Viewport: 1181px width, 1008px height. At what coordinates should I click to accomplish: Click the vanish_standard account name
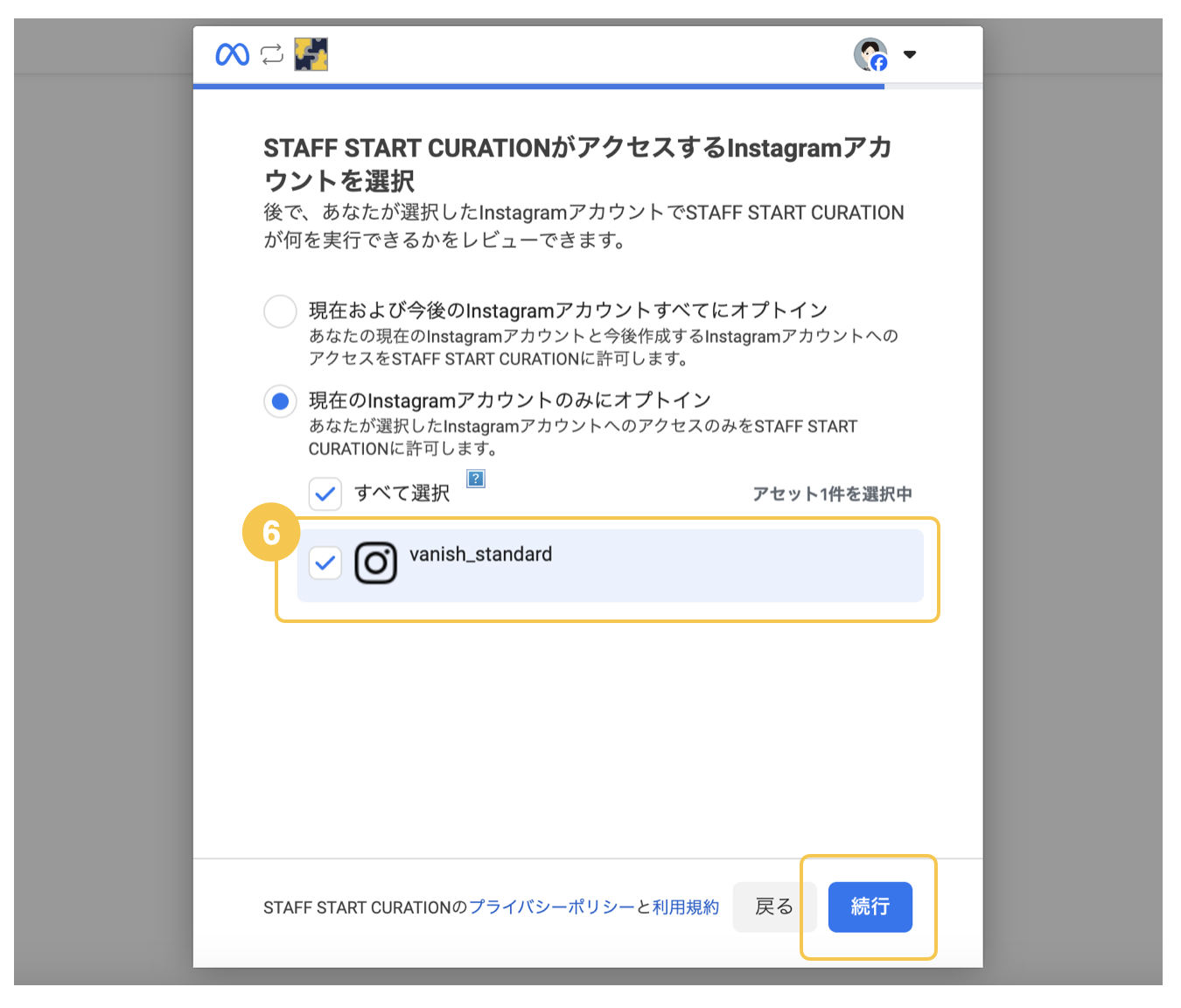pyautogui.click(x=480, y=554)
